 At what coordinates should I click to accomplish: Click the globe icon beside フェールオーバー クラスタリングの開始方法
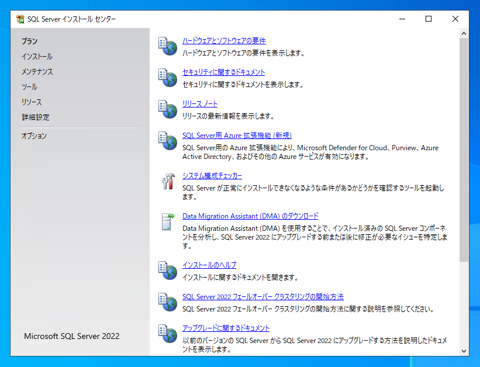(x=167, y=302)
